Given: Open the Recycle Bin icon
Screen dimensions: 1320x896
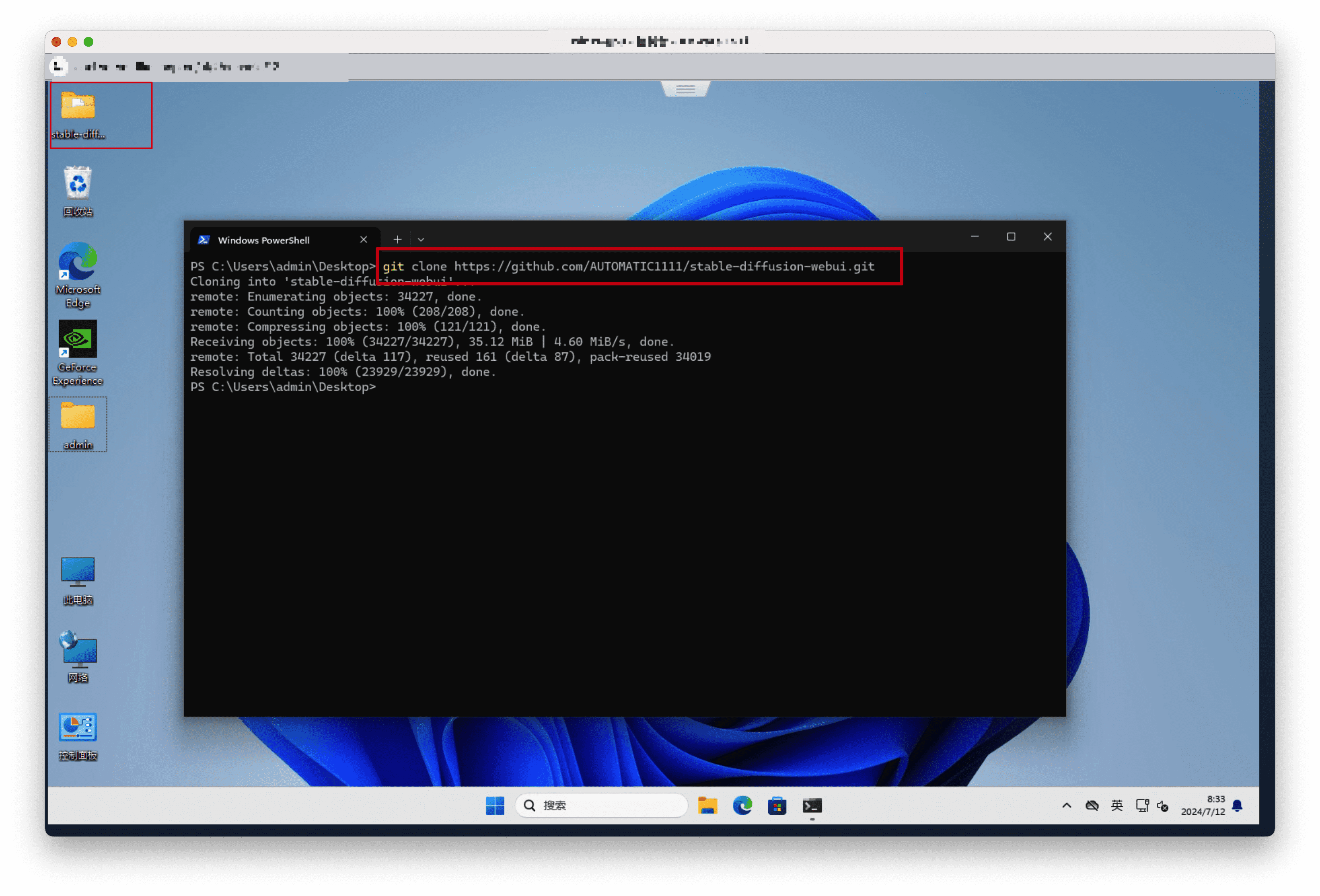Looking at the screenshot, I should (x=78, y=184).
